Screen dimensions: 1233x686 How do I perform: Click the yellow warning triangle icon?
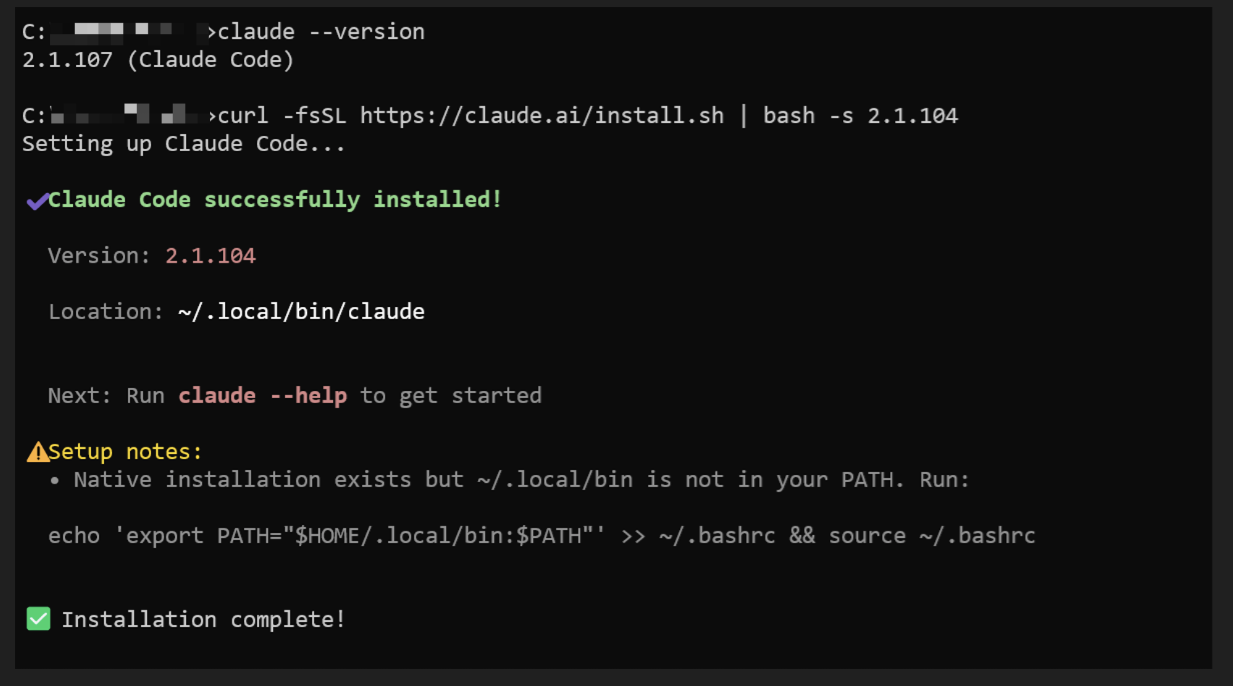click(38, 453)
